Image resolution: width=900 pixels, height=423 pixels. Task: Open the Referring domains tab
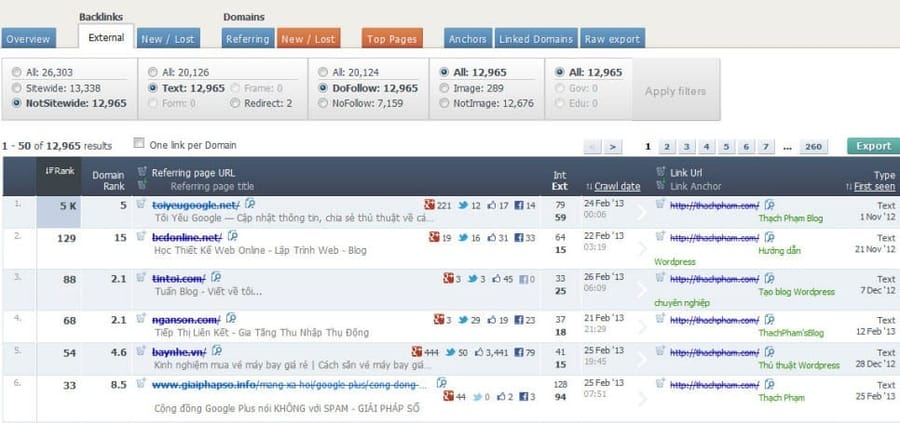(248, 38)
